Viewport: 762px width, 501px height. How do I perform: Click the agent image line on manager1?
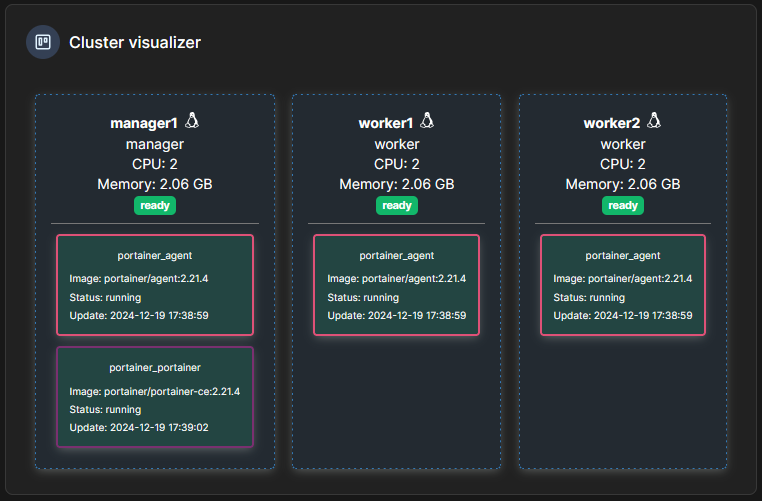tap(139, 279)
